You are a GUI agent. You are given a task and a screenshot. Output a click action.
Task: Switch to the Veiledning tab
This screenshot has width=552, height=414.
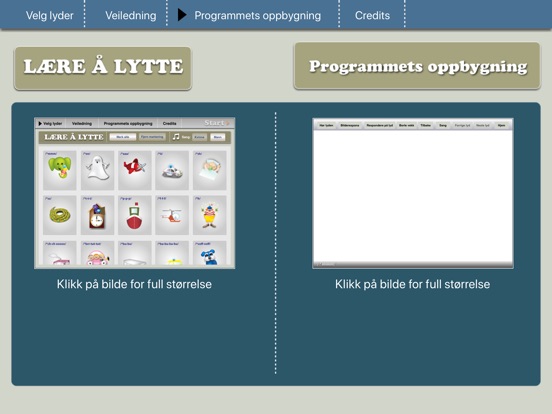[131, 15]
